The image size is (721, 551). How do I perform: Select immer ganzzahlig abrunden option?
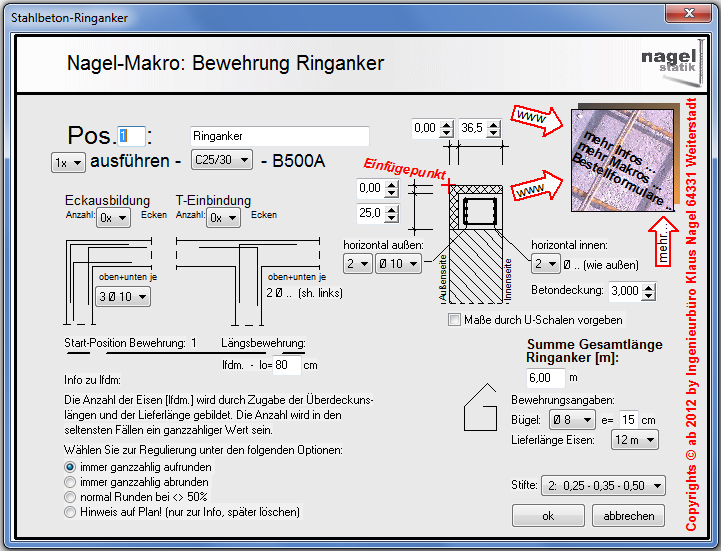70,481
